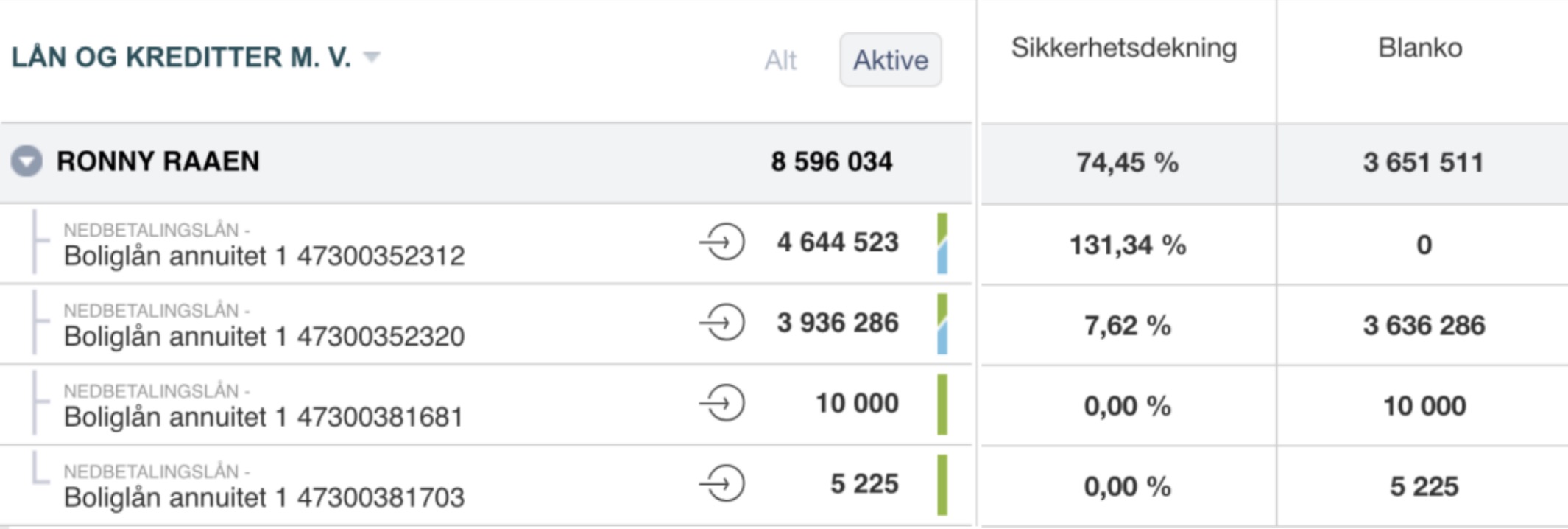The height and width of the screenshot is (529, 1568).
Task: Click arrow icon for loan 47300381703
Action: pyautogui.click(x=722, y=484)
